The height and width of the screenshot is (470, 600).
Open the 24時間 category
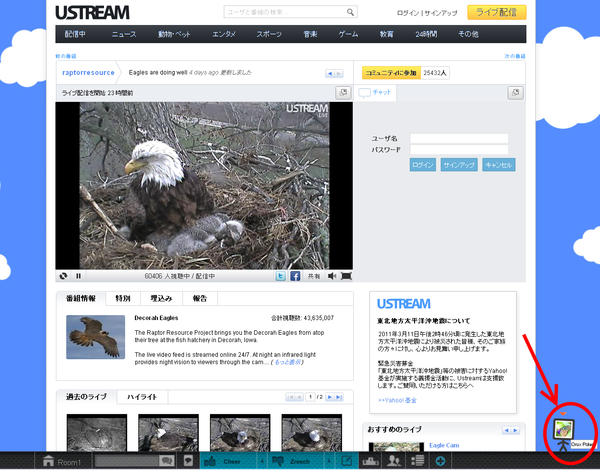click(426, 34)
